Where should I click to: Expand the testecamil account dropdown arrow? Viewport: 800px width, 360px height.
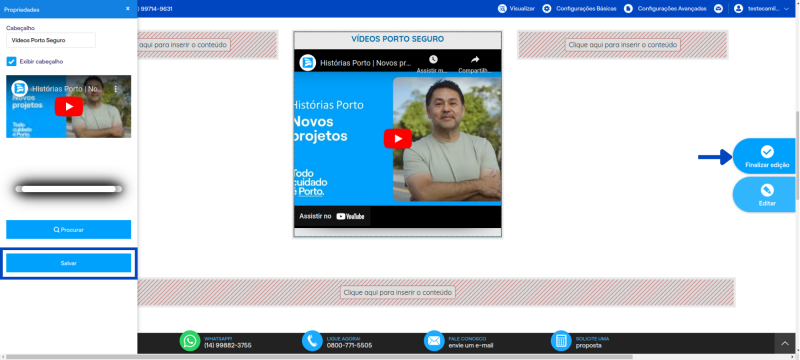(x=786, y=9)
